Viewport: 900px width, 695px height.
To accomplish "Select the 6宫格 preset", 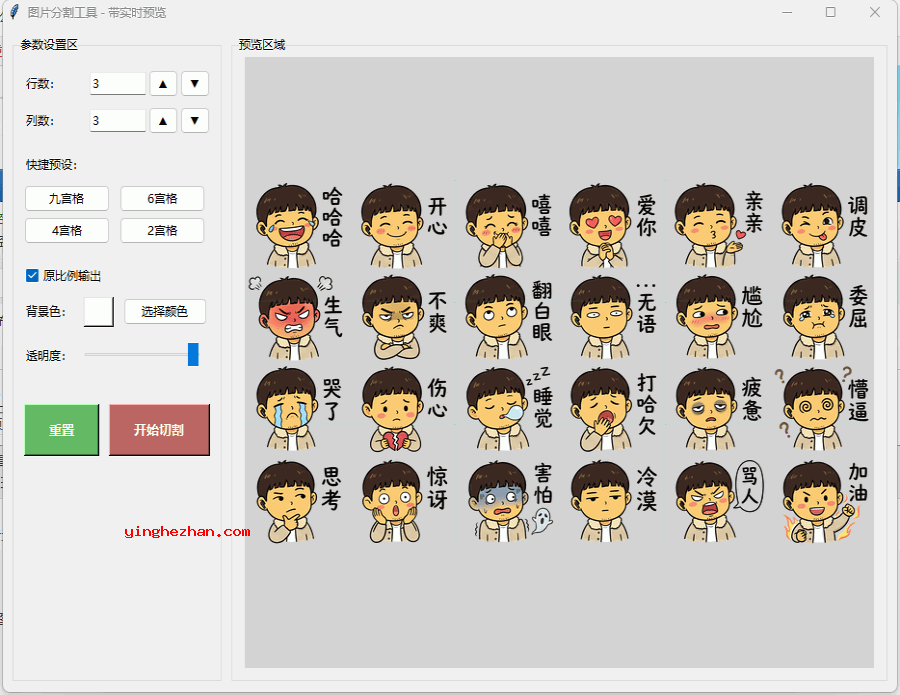I will point(162,199).
